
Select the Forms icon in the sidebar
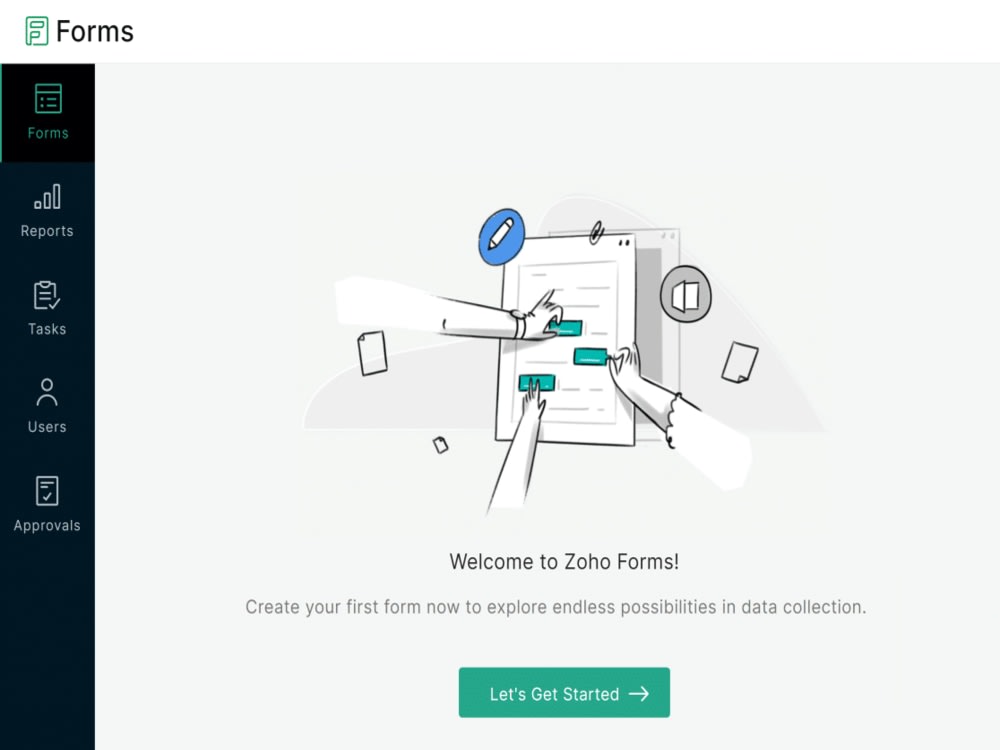point(47,99)
